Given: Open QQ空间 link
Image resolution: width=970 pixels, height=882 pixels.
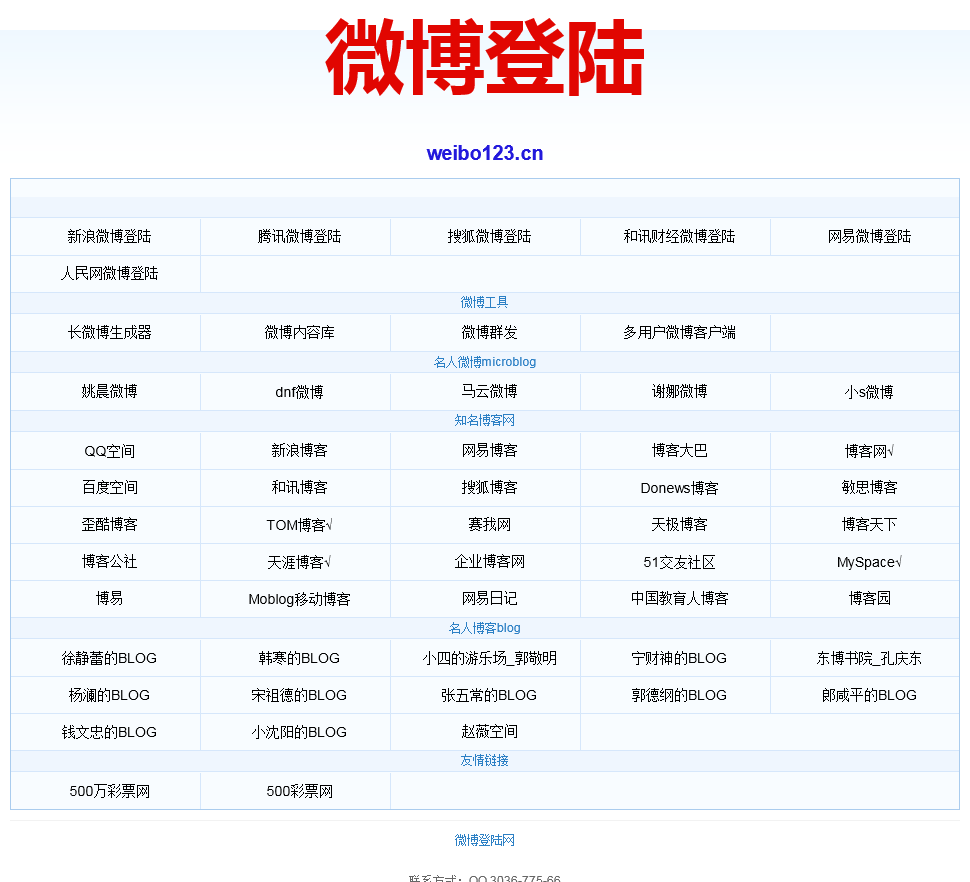Looking at the screenshot, I should click(x=109, y=451).
